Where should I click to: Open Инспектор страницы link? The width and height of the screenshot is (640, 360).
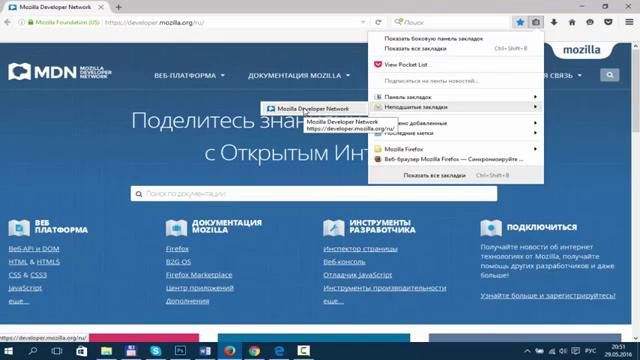(x=360, y=249)
